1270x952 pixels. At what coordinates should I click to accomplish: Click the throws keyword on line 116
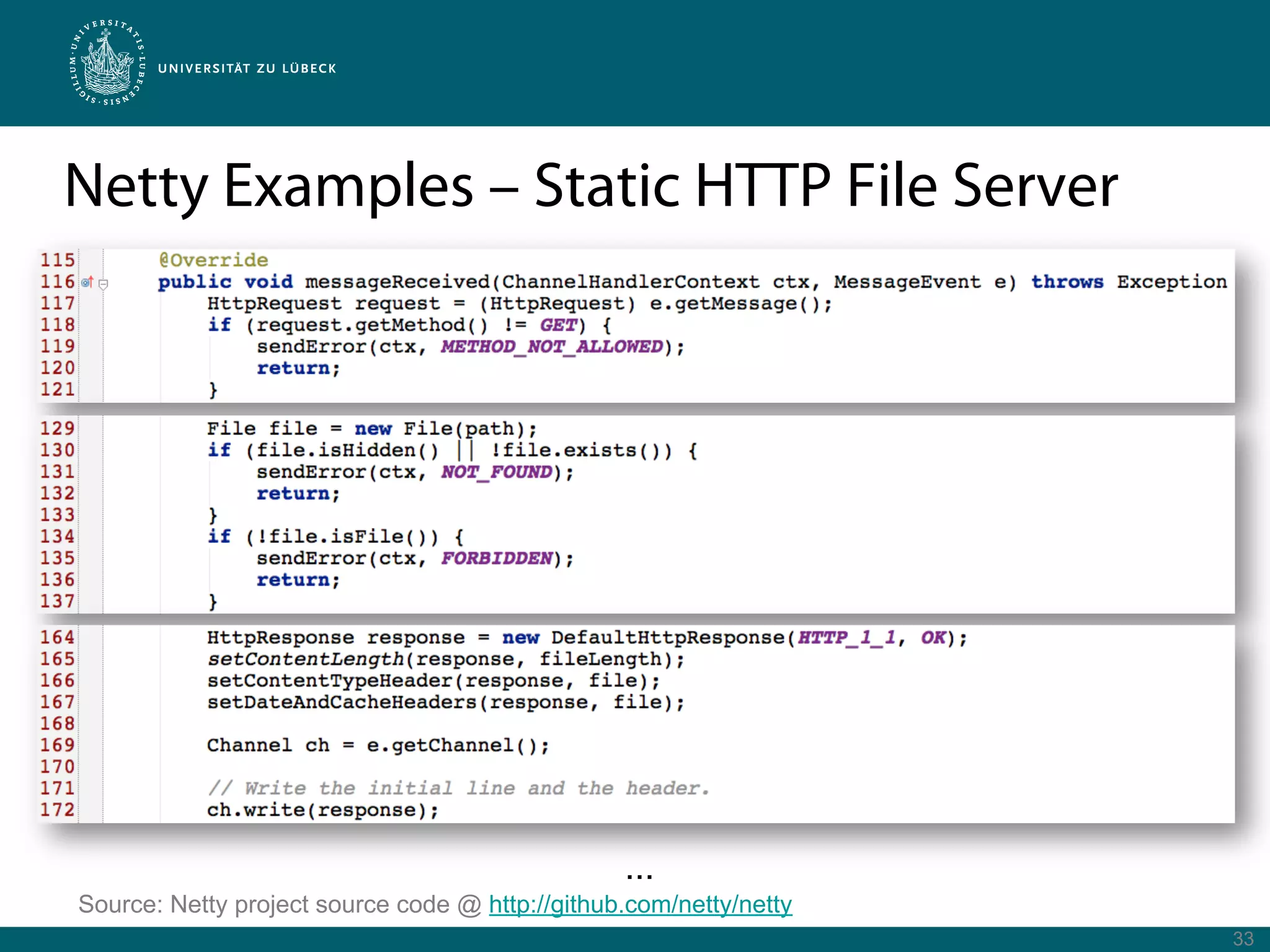[x=1067, y=282]
